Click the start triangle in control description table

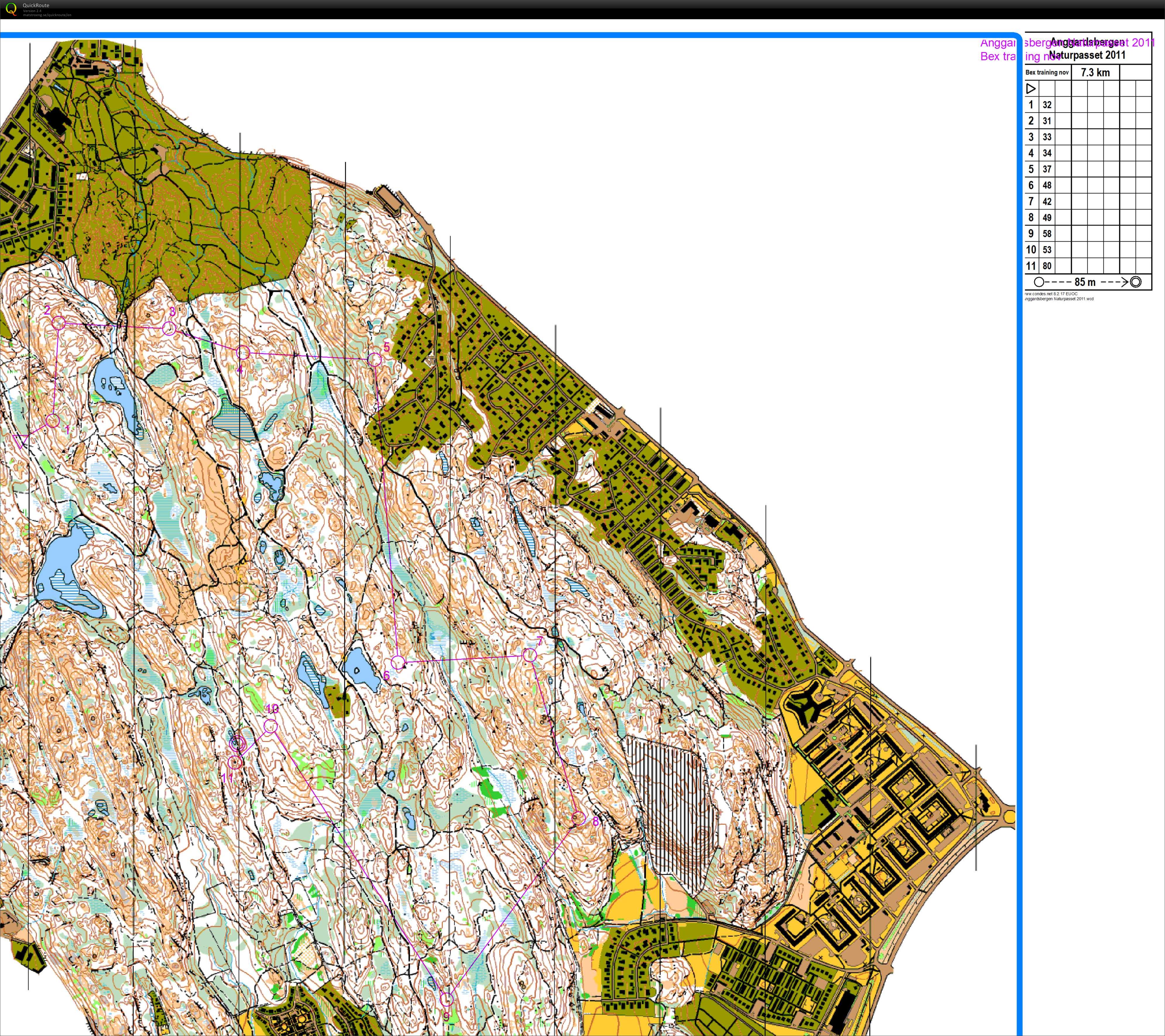1030,88
